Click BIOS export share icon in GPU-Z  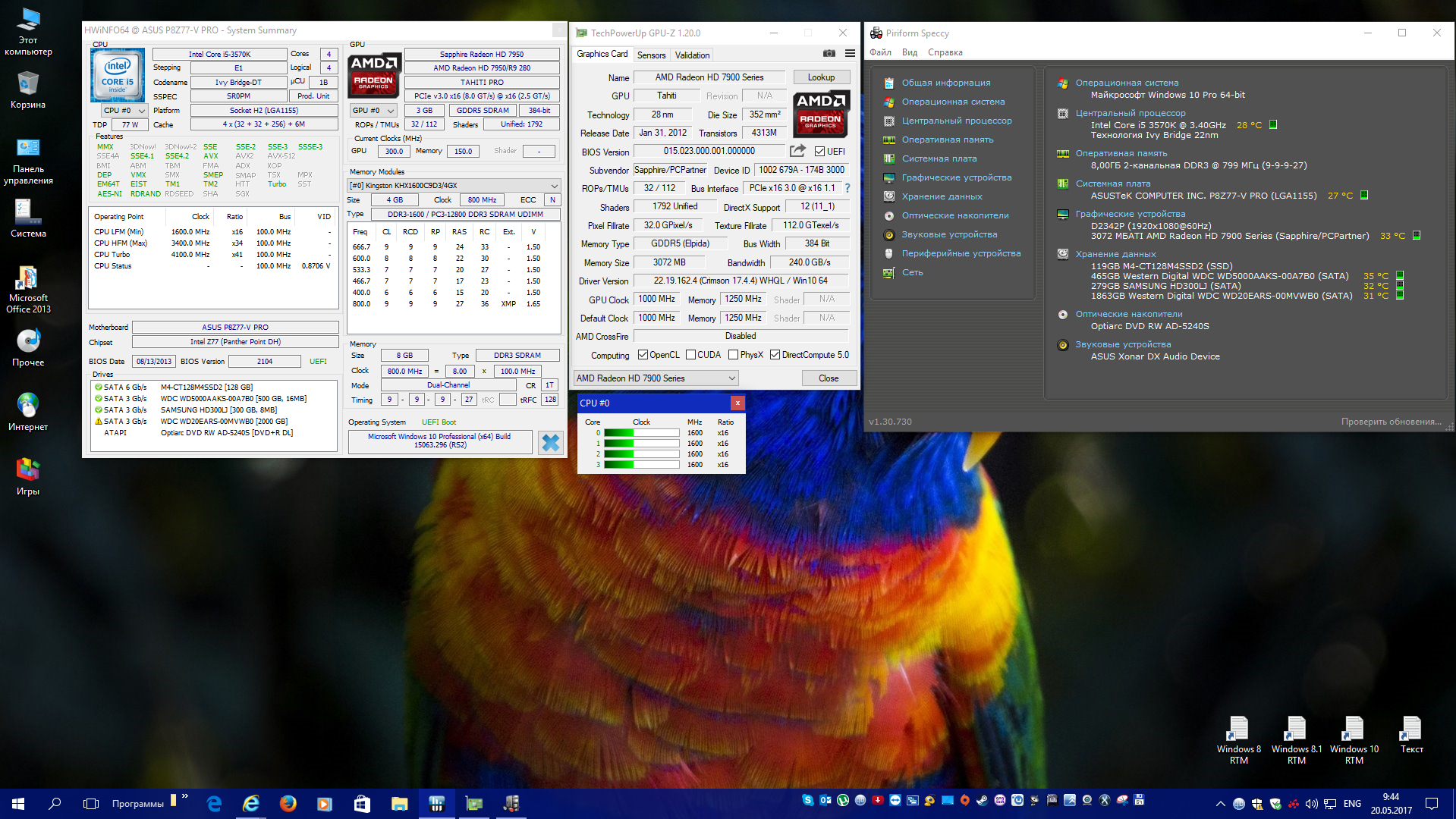pos(797,151)
